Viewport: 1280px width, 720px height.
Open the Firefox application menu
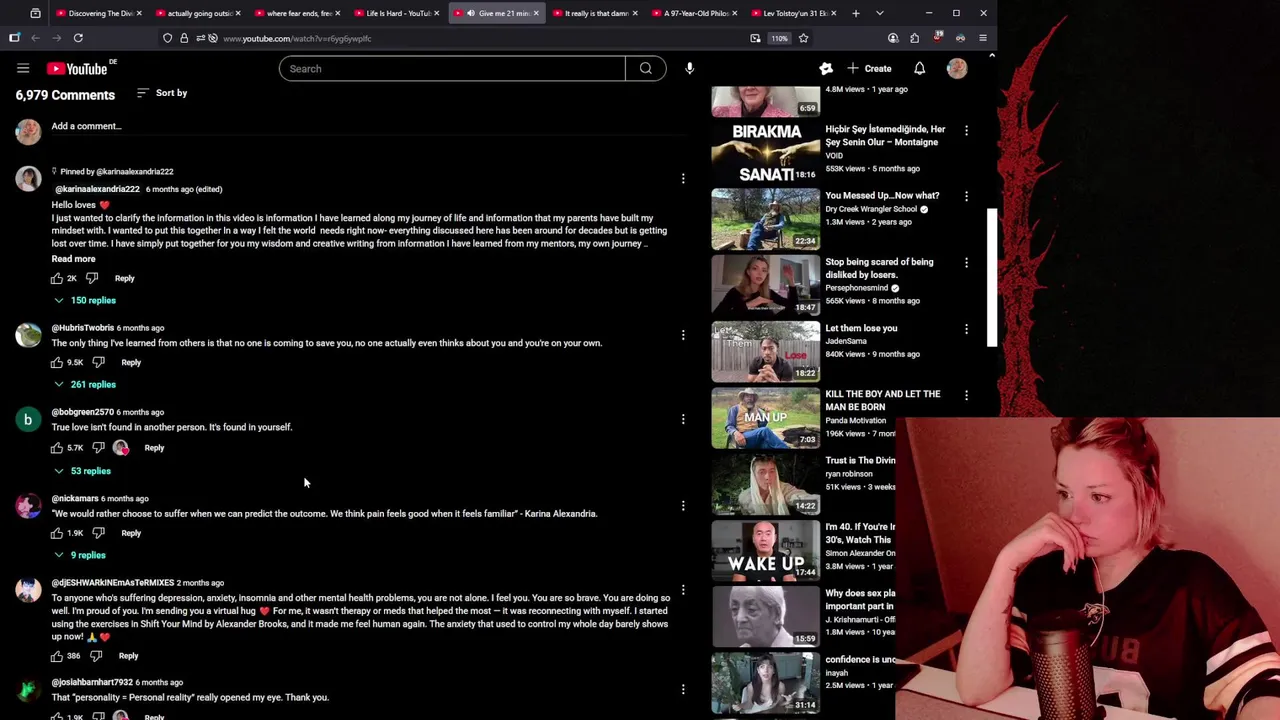click(x=983, y=38)
